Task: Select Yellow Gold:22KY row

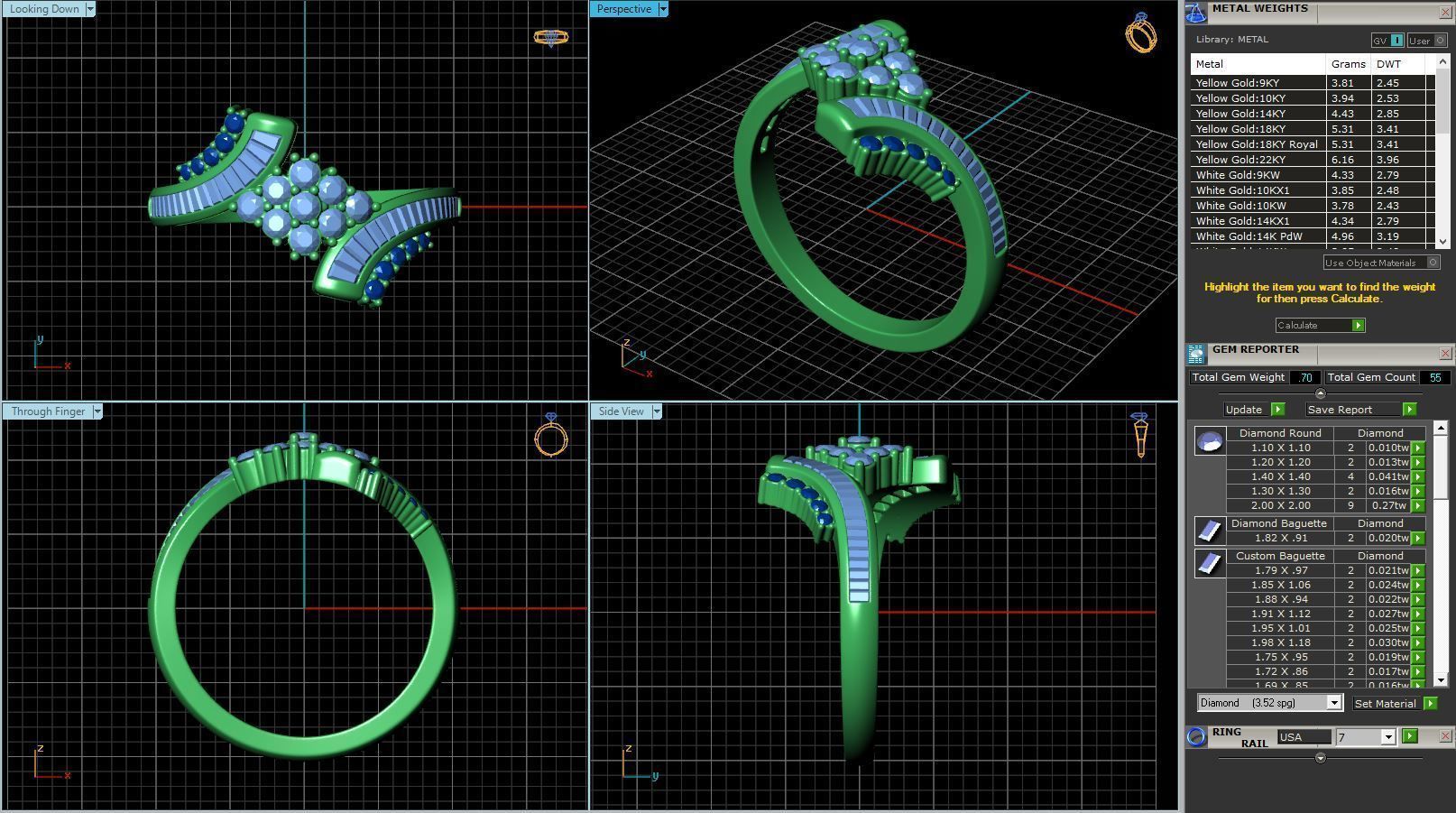Action: 1313,160
